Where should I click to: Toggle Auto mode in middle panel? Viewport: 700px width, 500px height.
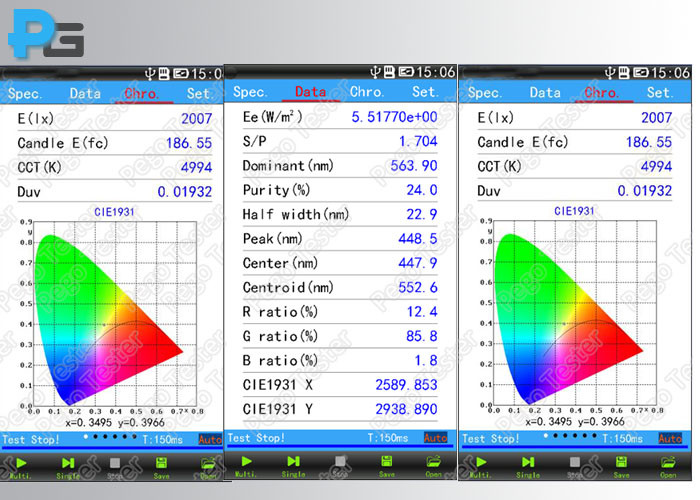[435, 438]
